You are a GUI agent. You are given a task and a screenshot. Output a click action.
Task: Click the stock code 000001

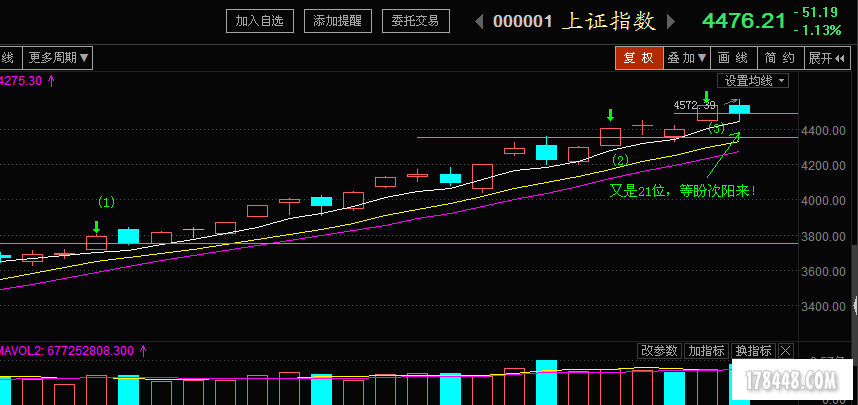(x=522, y=22)
